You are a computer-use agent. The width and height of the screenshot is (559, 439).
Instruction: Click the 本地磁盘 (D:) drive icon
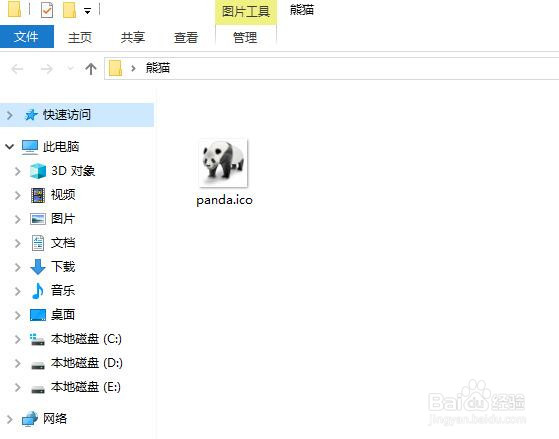tap(38, 365)
